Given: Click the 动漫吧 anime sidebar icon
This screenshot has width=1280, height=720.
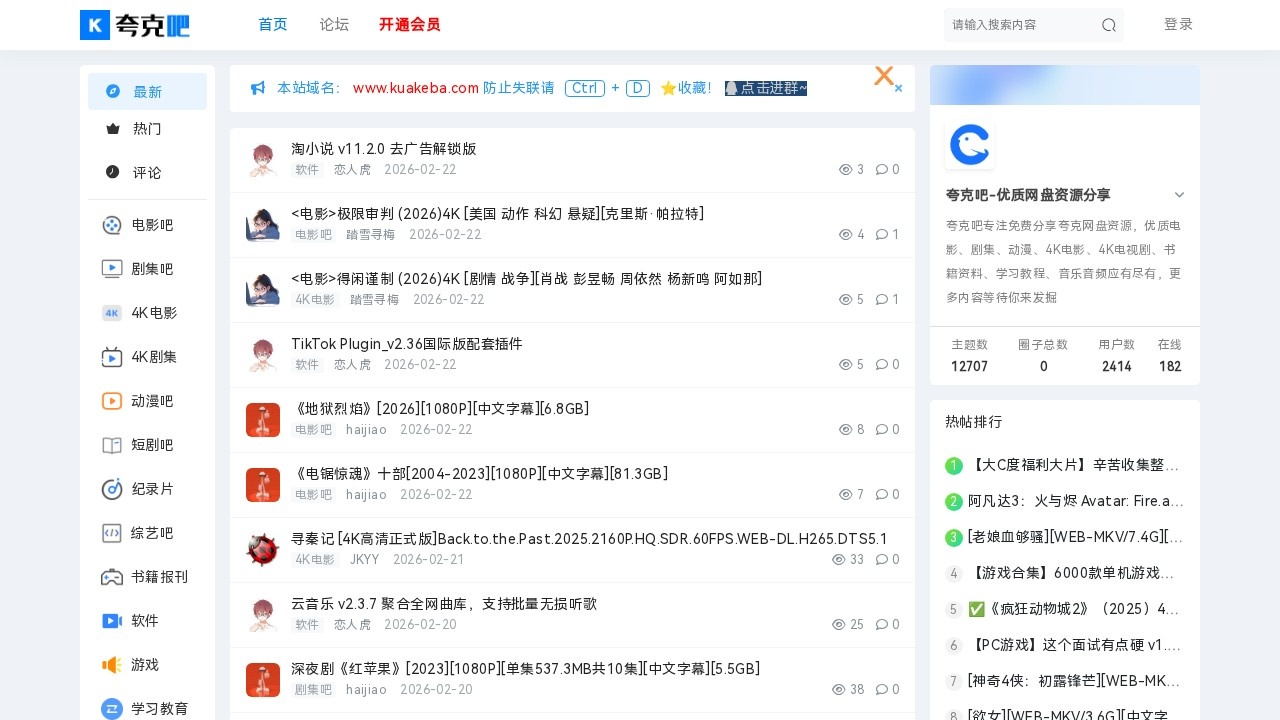Looking at the screenshot, I should [x=112, y=401].
